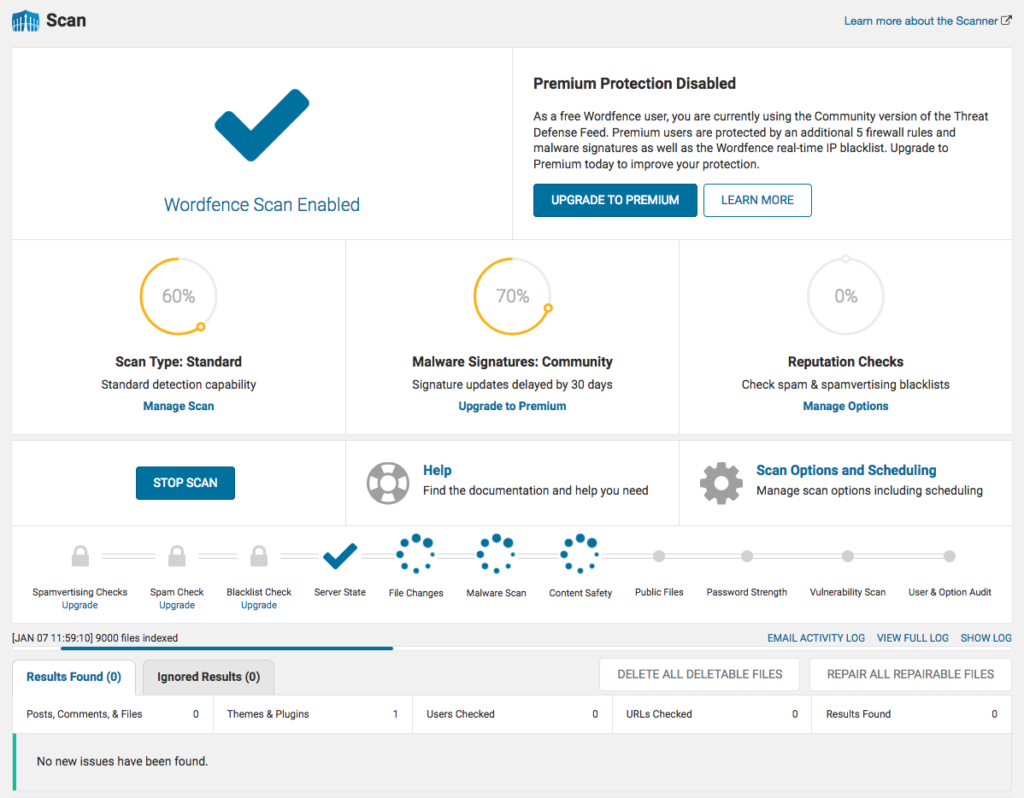
Task: Click Email Activity Log
Action: click(816, 638)
